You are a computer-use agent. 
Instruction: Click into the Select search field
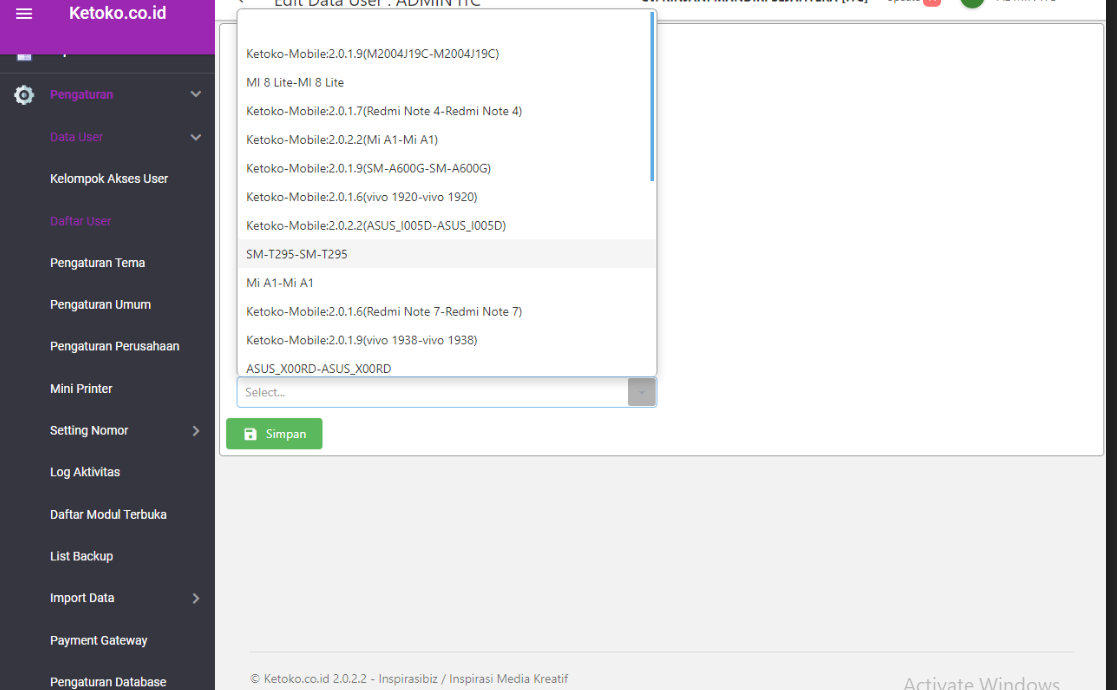430,392
